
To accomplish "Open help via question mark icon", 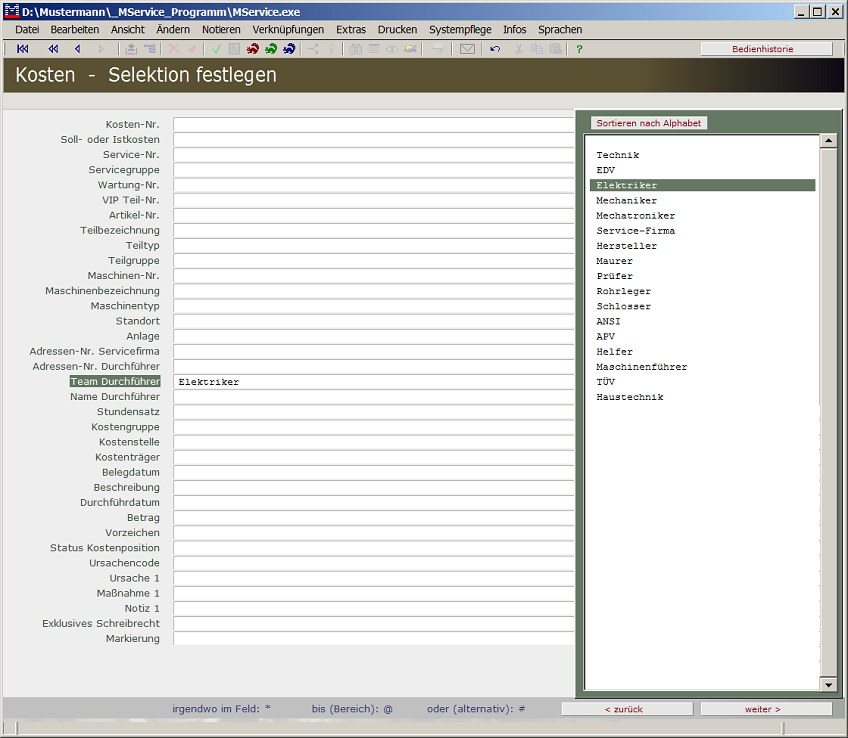I will tap(579, 49).
